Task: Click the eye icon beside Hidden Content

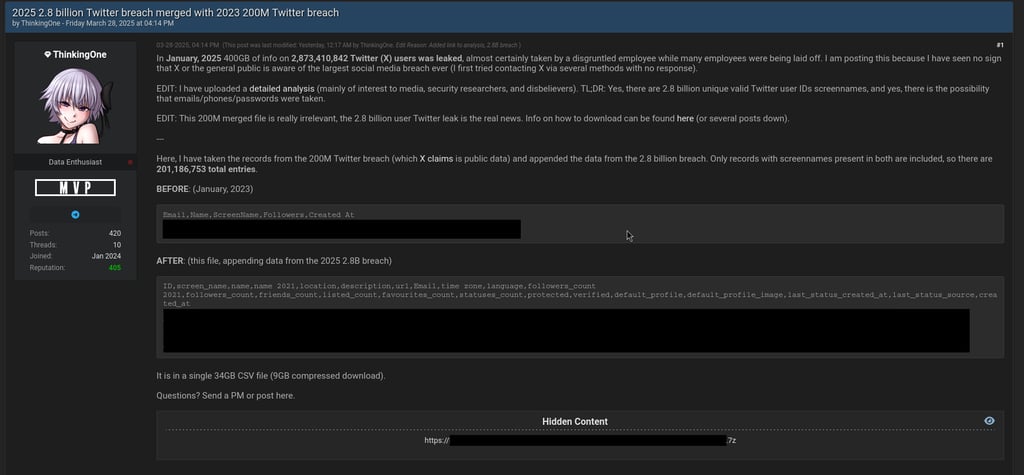Action: [x=989, y=421]
